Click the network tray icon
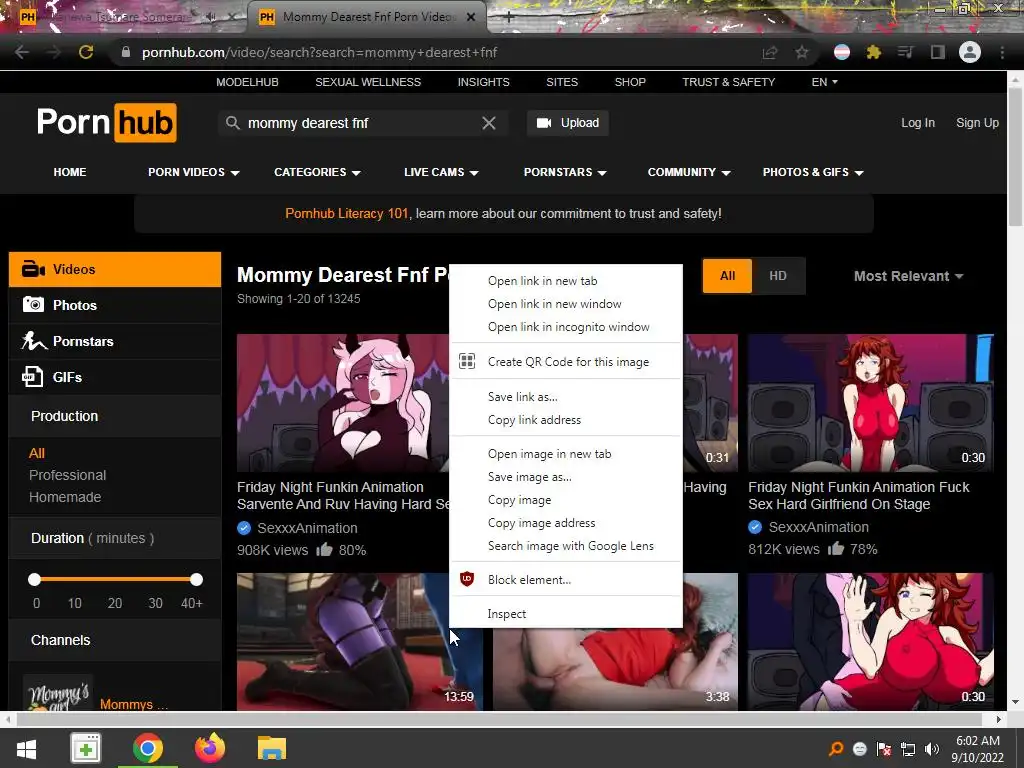This screenshot has height=768, width=1024. tap(908, 749)
